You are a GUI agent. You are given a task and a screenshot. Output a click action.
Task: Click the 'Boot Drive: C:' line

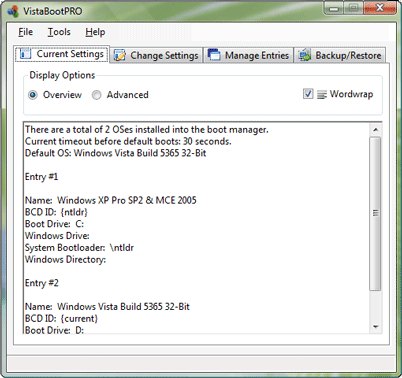click(x=54, y=224)
